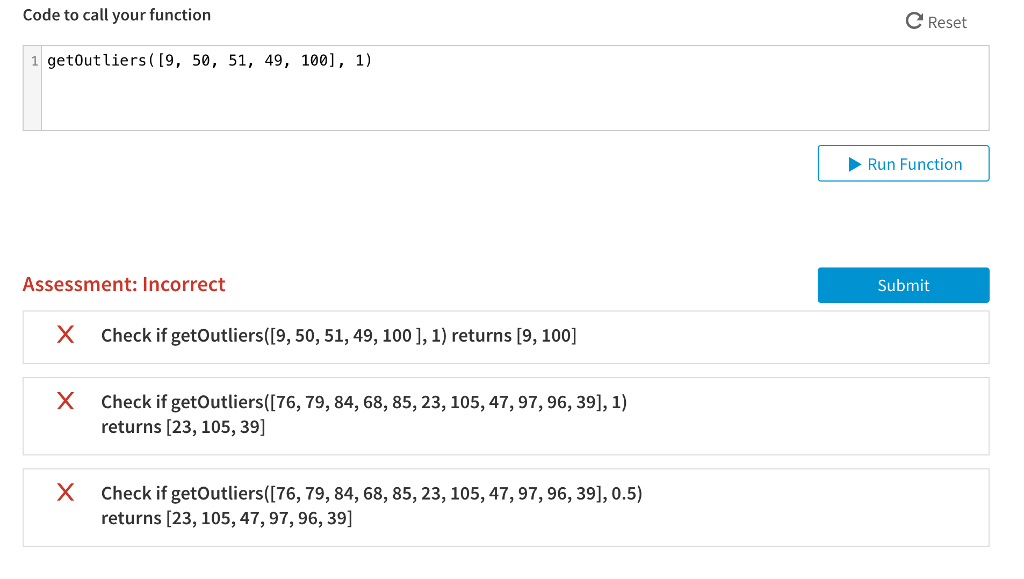Submit the function for assessment

click(x=903, y=285)
